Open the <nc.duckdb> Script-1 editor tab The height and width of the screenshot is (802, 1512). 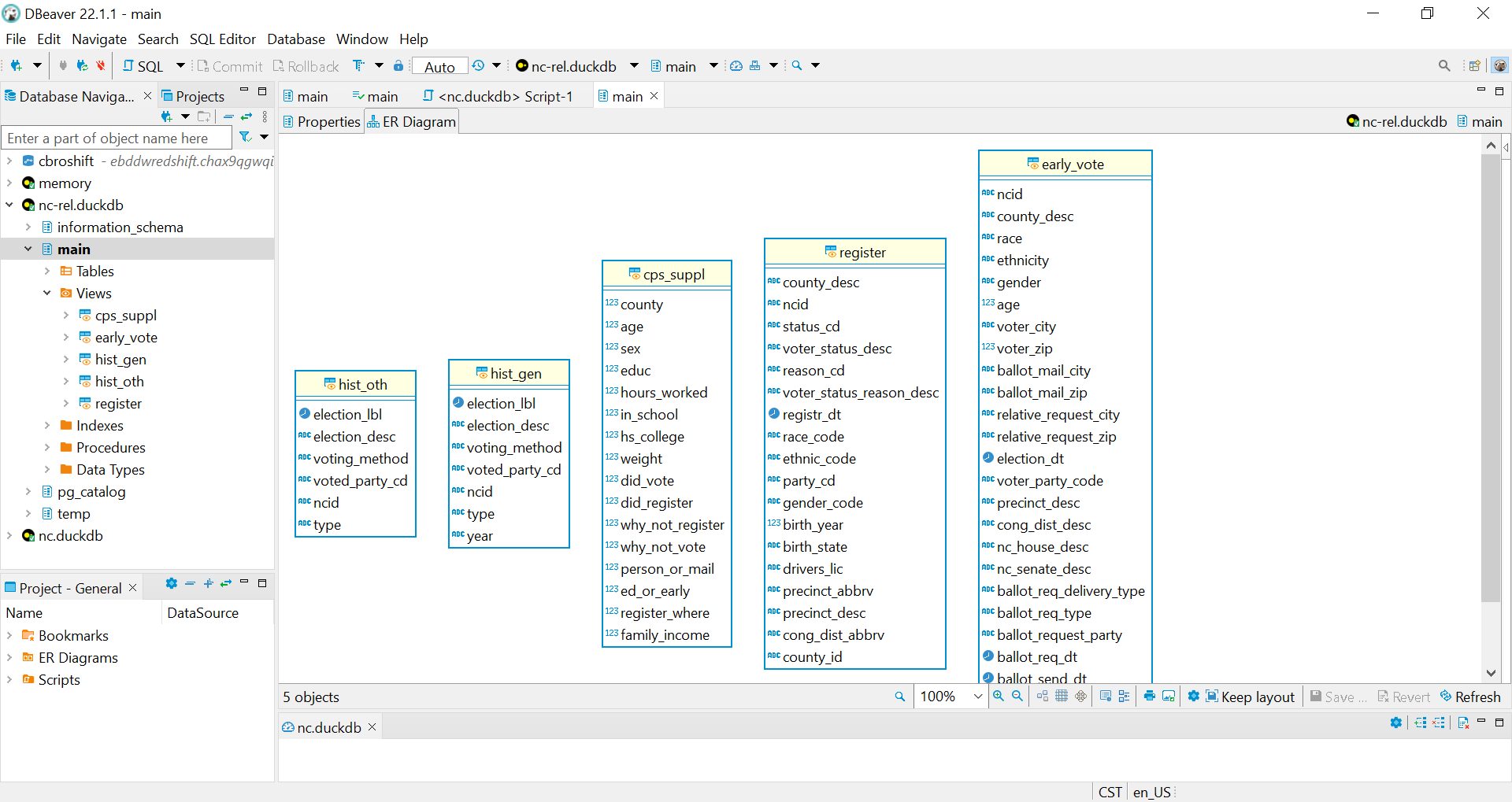coord(498,96)
